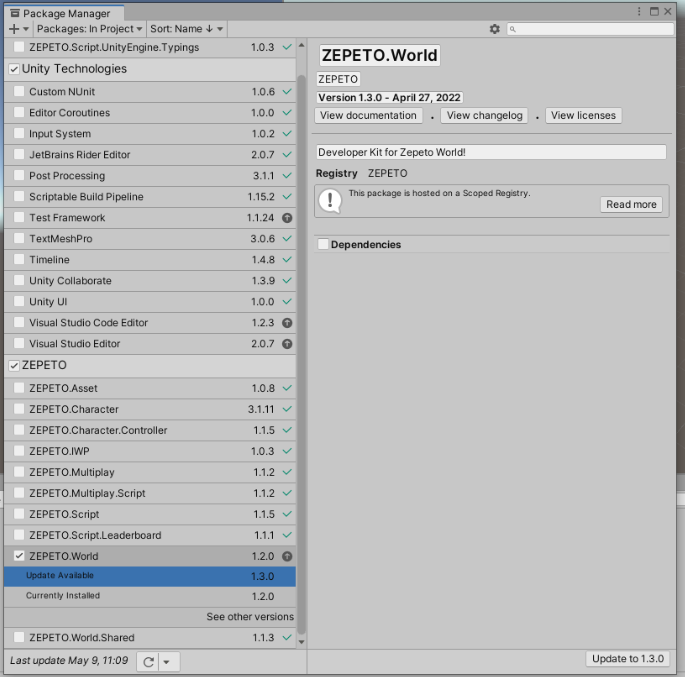Select the Package Manager tab
The height and width of the screenshot is (677, 685).
pyautogui.click(x=64, y=13)
